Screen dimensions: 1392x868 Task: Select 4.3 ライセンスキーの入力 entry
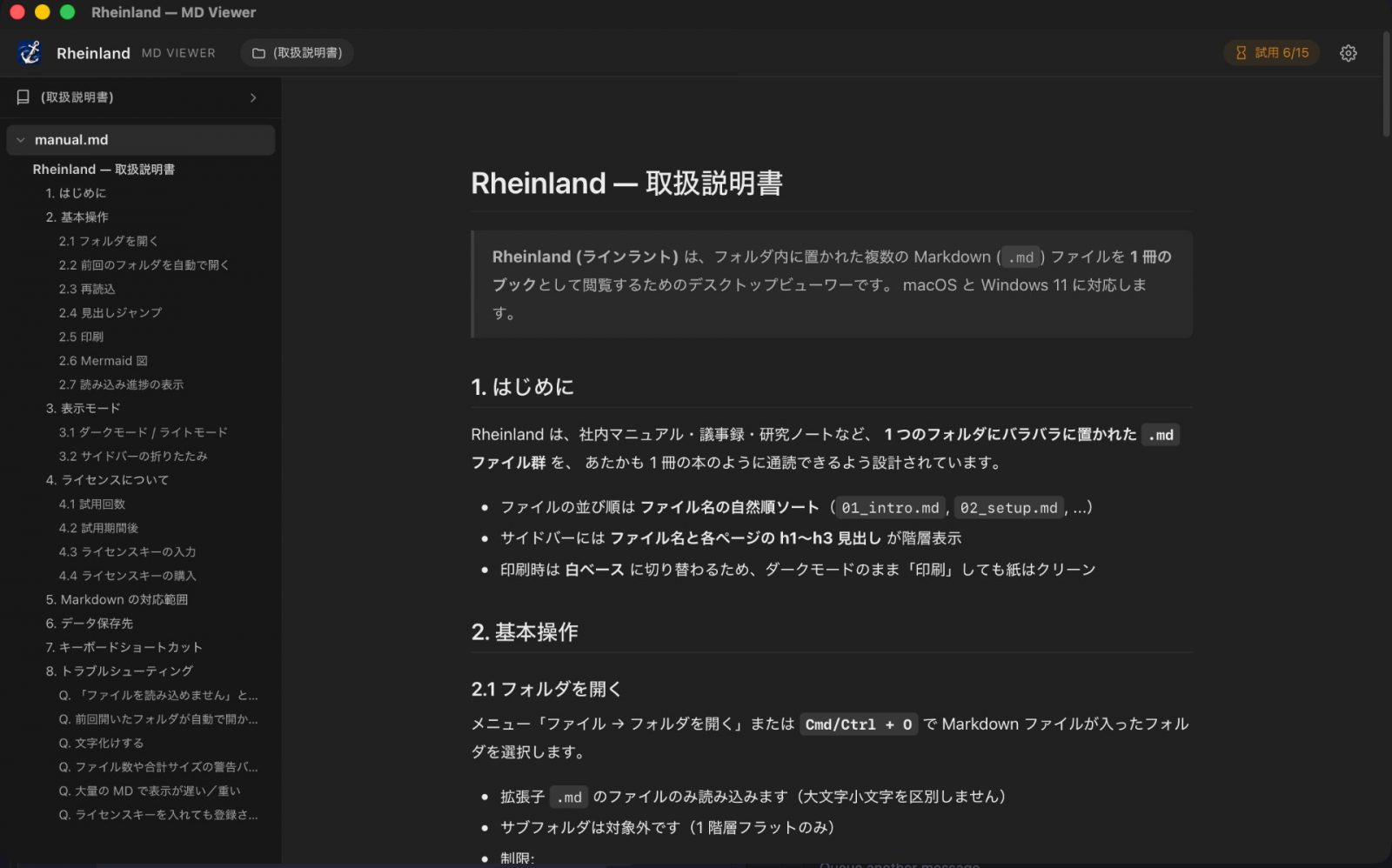[x=127, y=552]
